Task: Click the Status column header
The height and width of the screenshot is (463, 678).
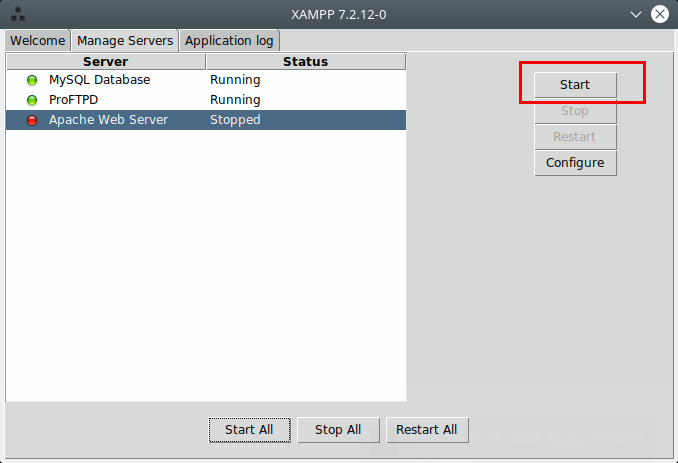Action: (x=306, y=61)
